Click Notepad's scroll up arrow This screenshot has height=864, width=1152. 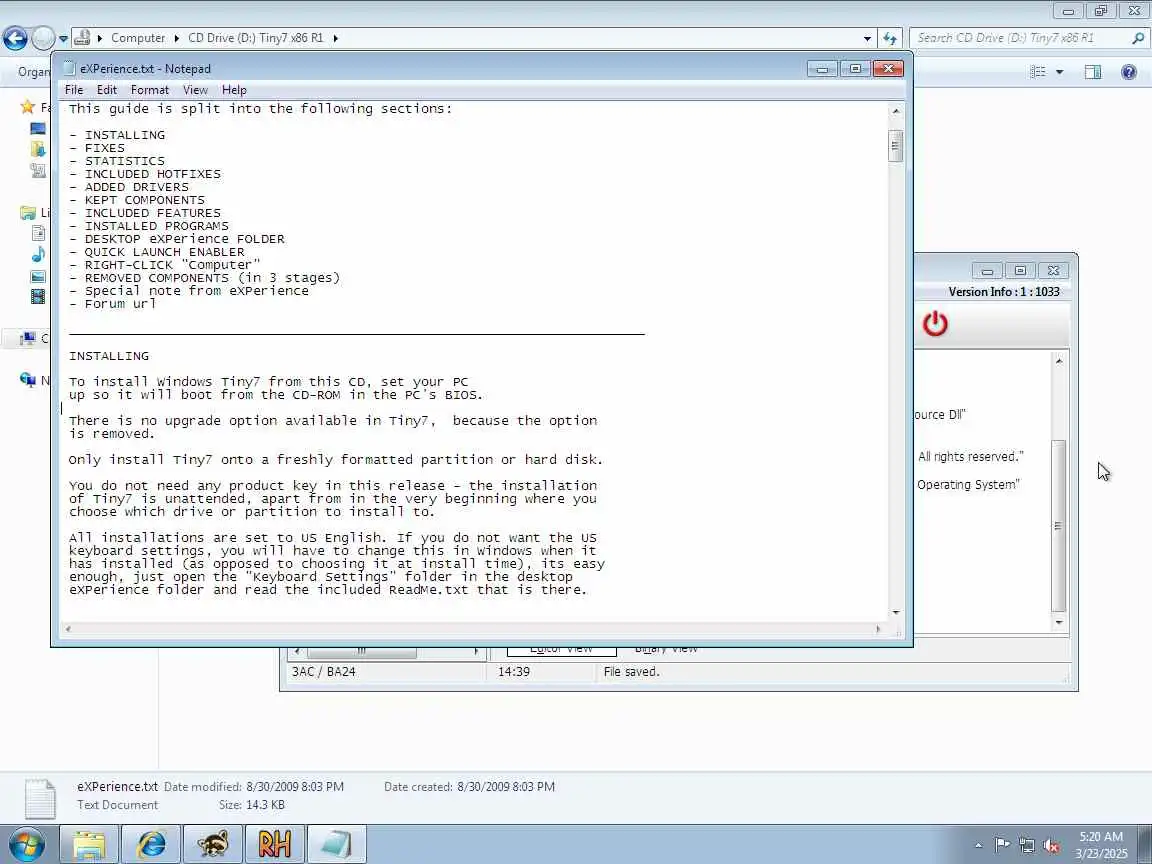click(x=896, y=111)
